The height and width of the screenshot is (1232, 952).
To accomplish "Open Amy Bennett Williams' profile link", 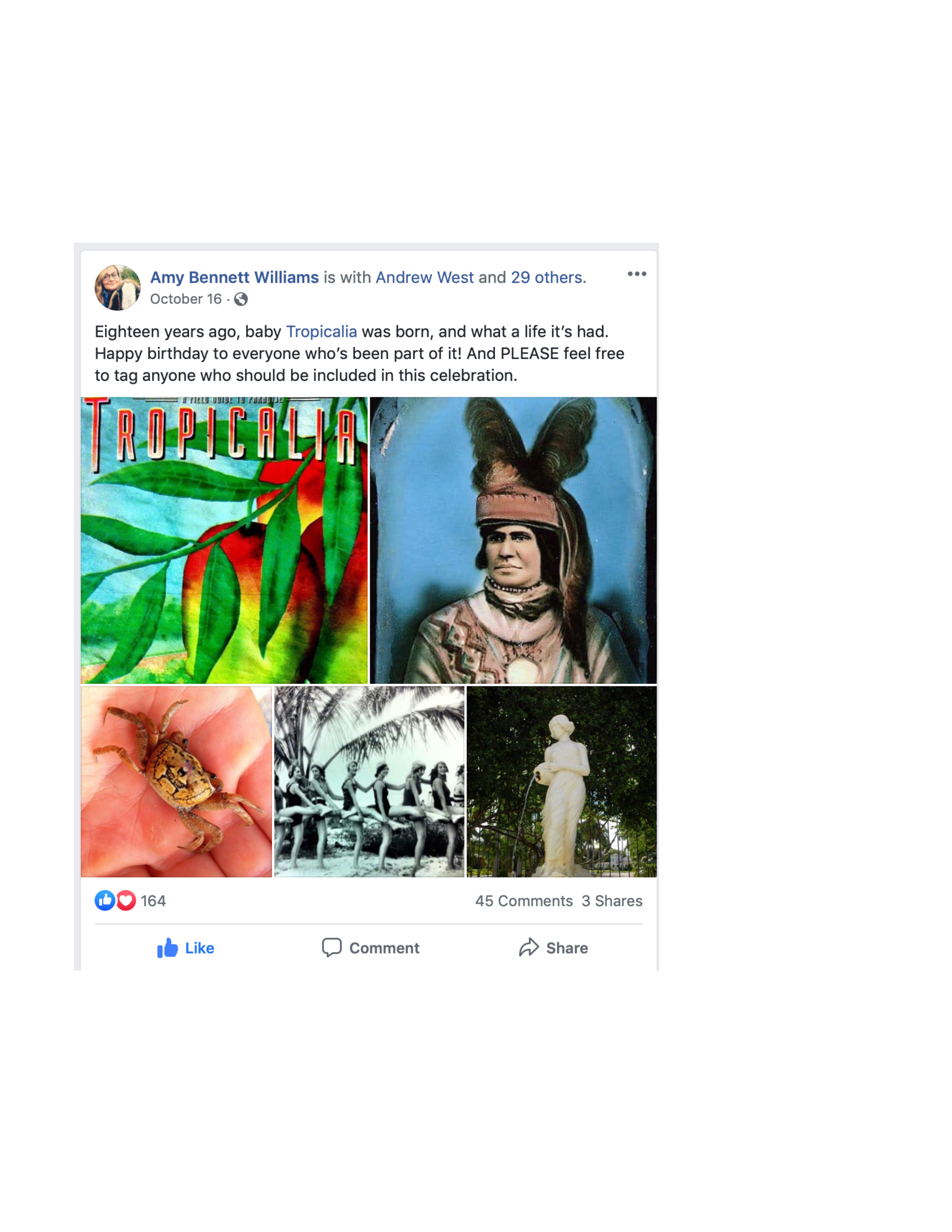I will 234,277.
